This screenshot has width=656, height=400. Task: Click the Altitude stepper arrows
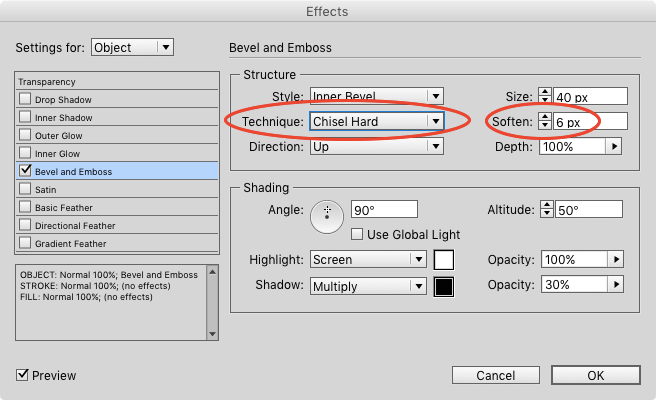click(545, 209)
